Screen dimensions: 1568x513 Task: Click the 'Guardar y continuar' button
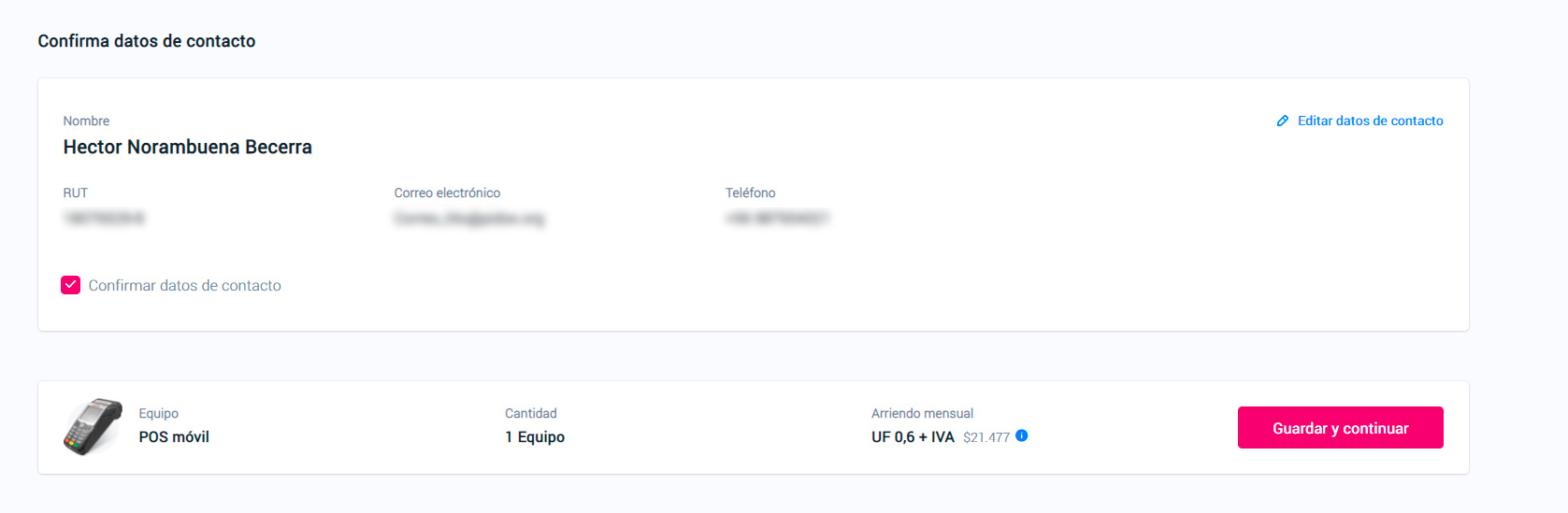click(1341, 428)
